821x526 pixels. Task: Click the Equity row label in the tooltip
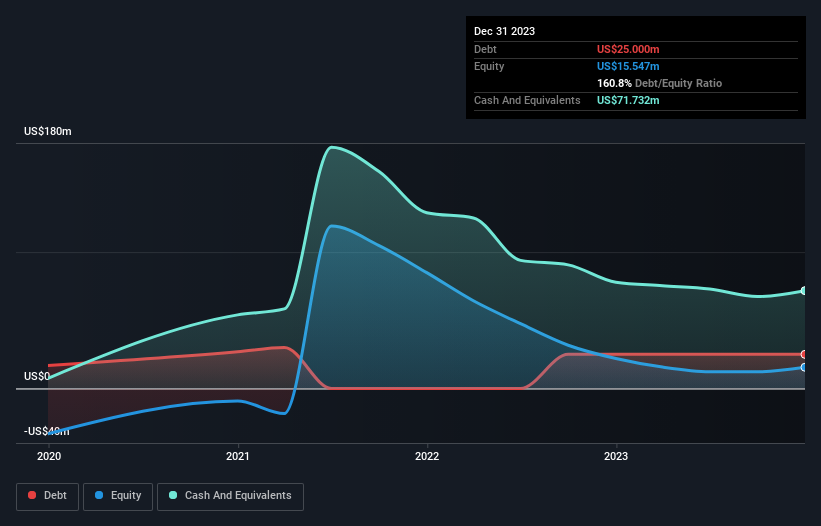tap(489, 66)
